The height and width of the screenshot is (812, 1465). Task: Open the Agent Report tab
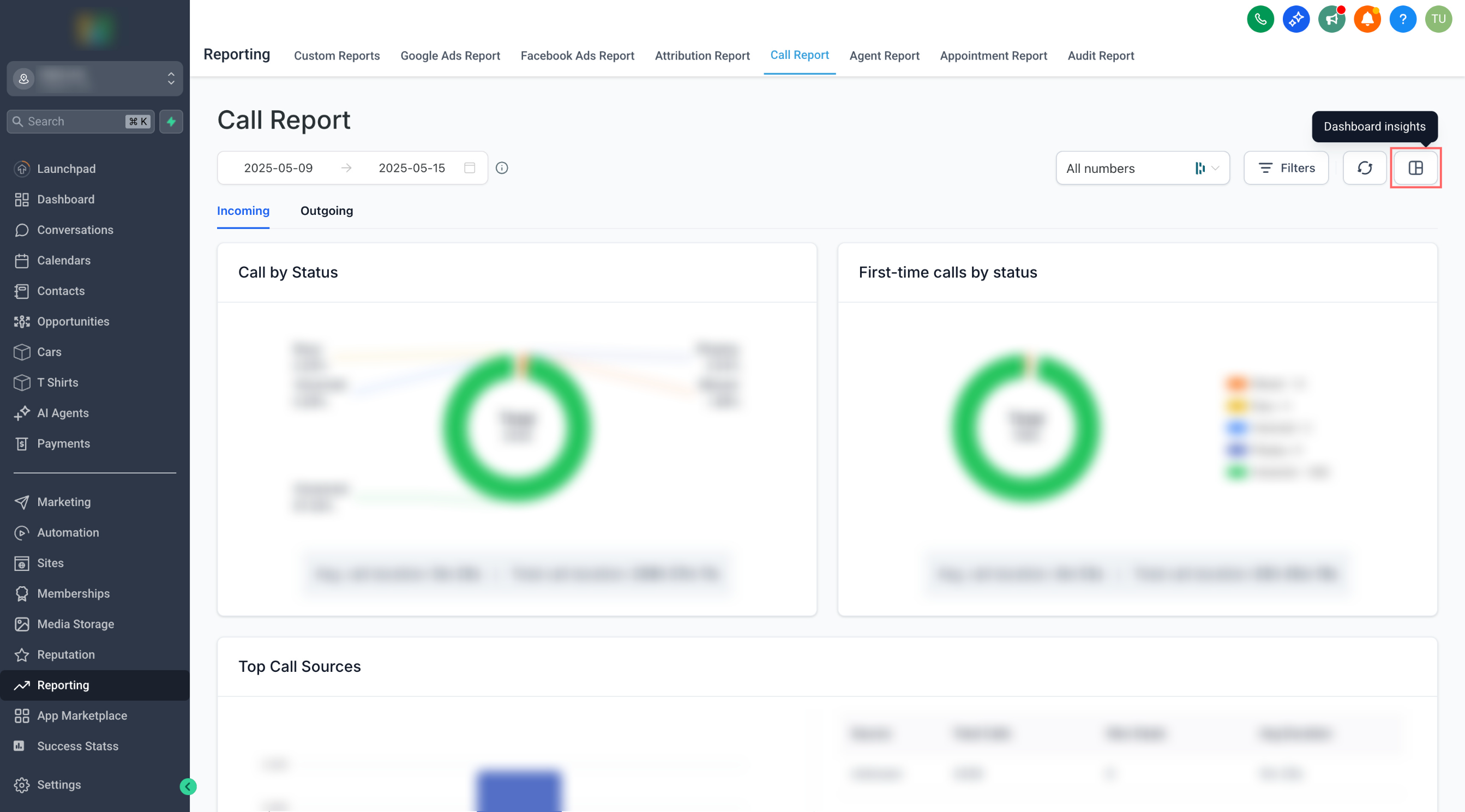pos(884,56)
